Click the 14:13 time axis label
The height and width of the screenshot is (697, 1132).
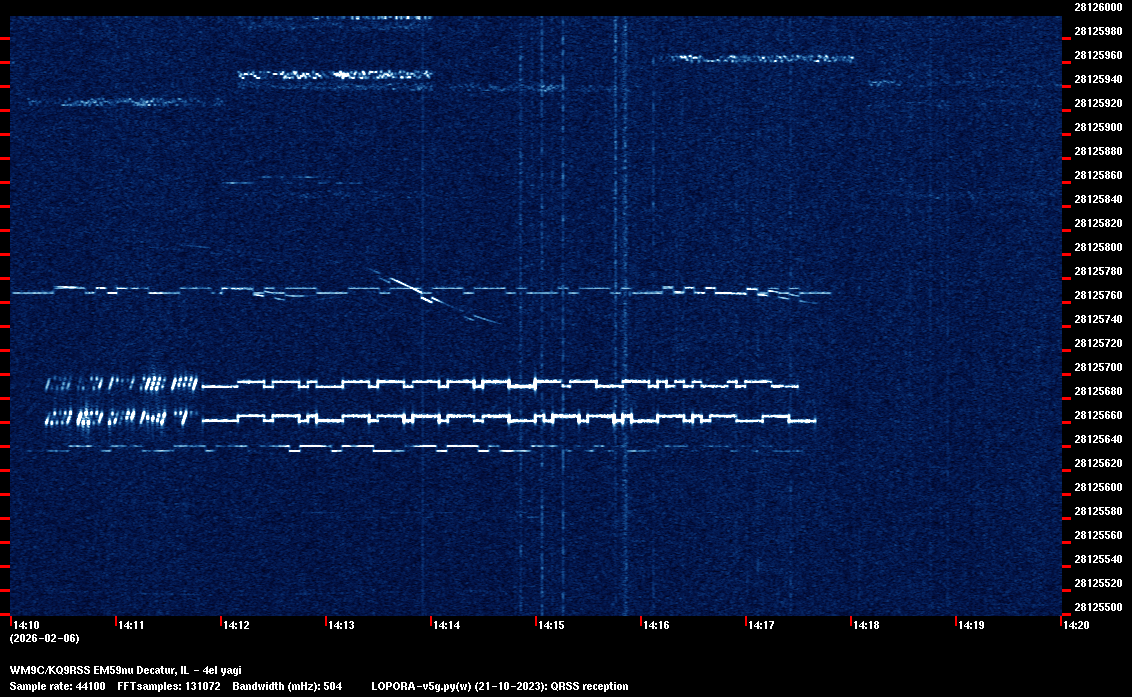(340, 626)
